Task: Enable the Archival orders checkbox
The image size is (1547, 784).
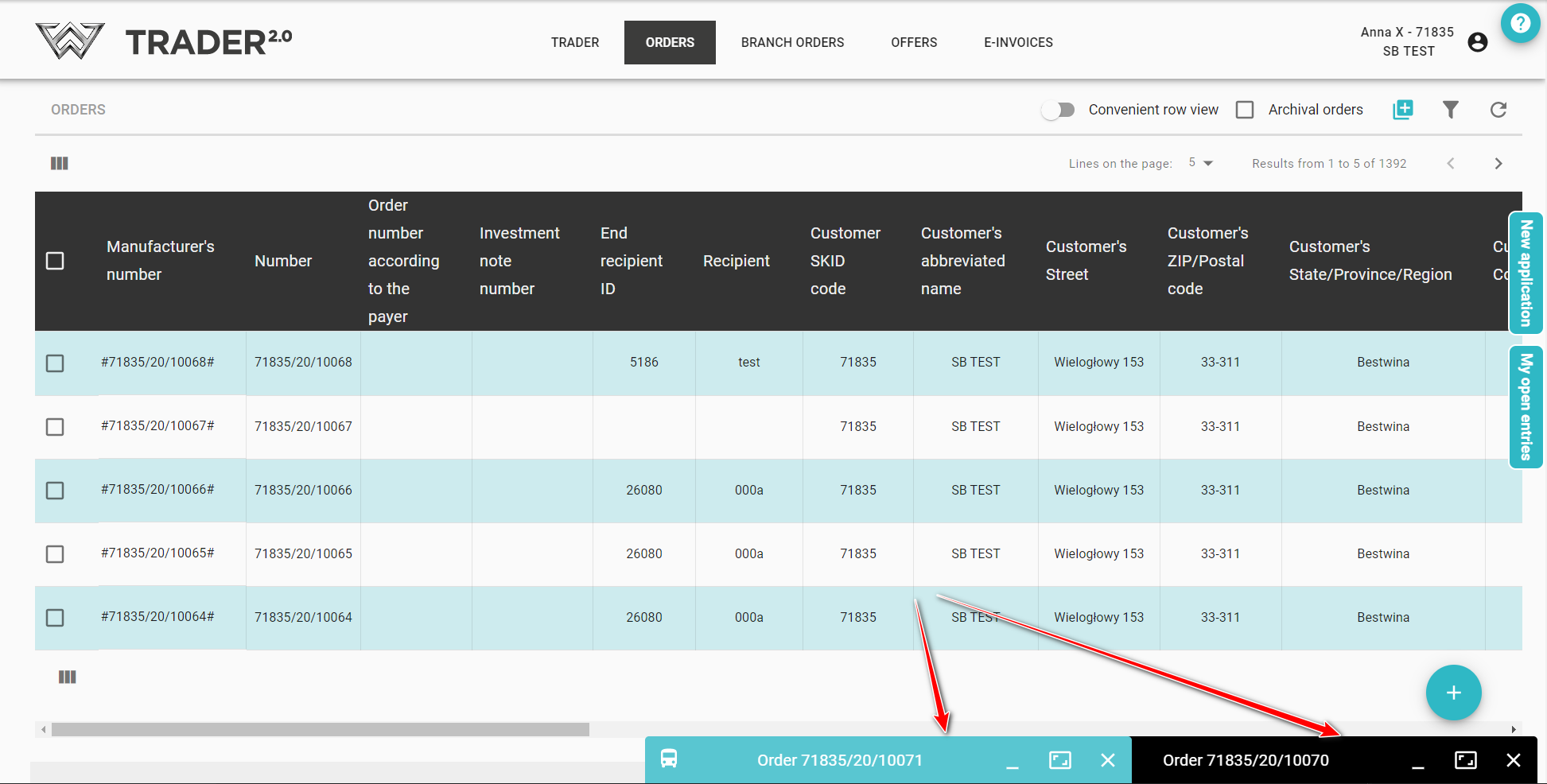Action: tap(1245, 110)
